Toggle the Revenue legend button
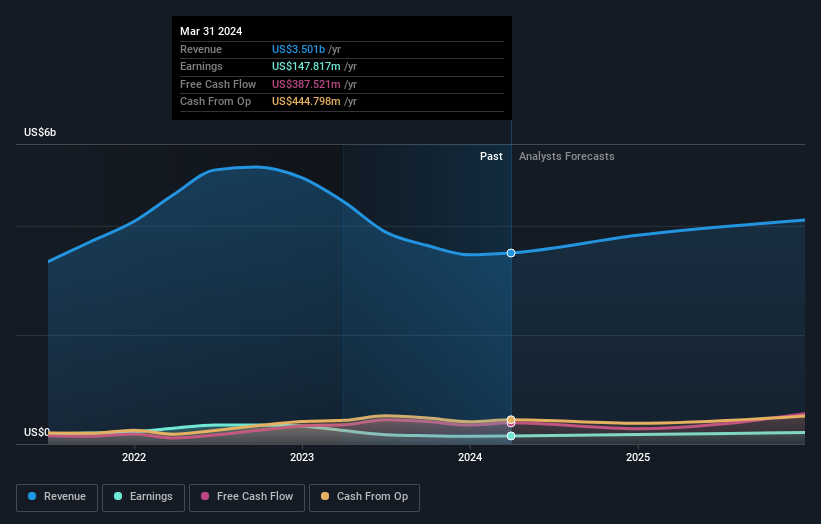 click(x=57, y=497)
